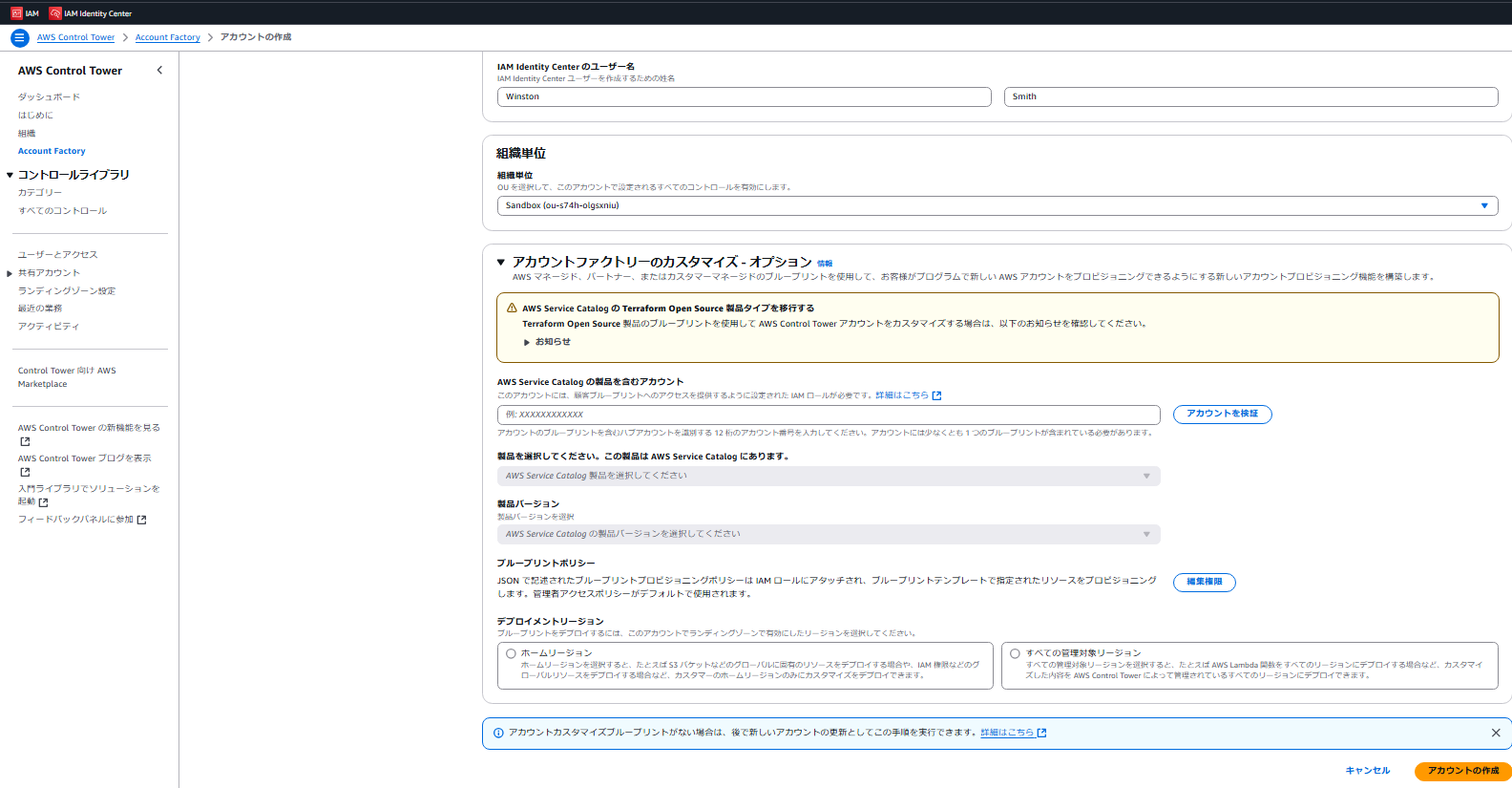
Task: Open ランディングゾーン設定 in sidebar
Action: pyautogui.click(x=67, y=290)
